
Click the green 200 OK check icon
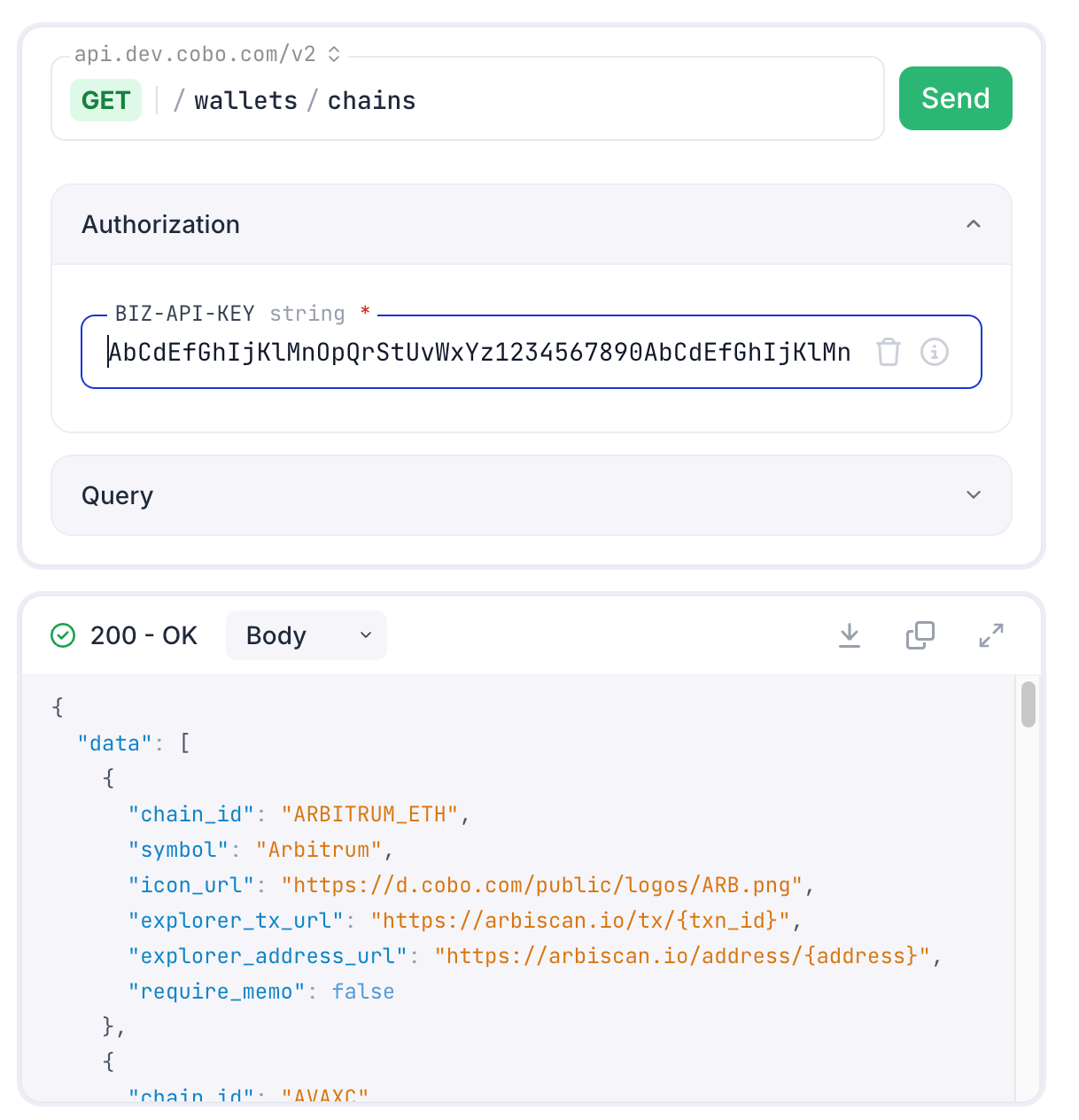click(63, 635)
